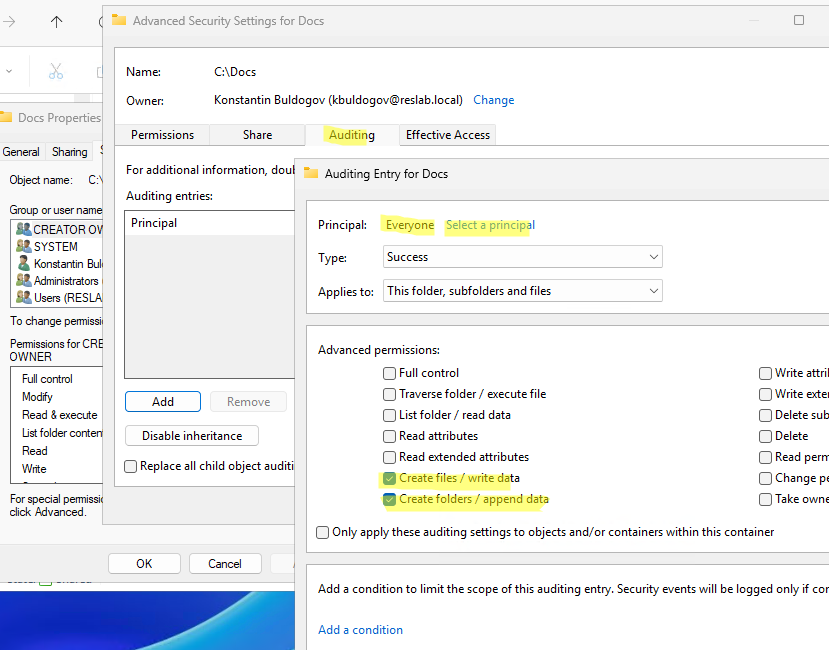Click the Add a condition link
Image resolution: width=829 pixels, height=650 pixels.
coord(360,630)
